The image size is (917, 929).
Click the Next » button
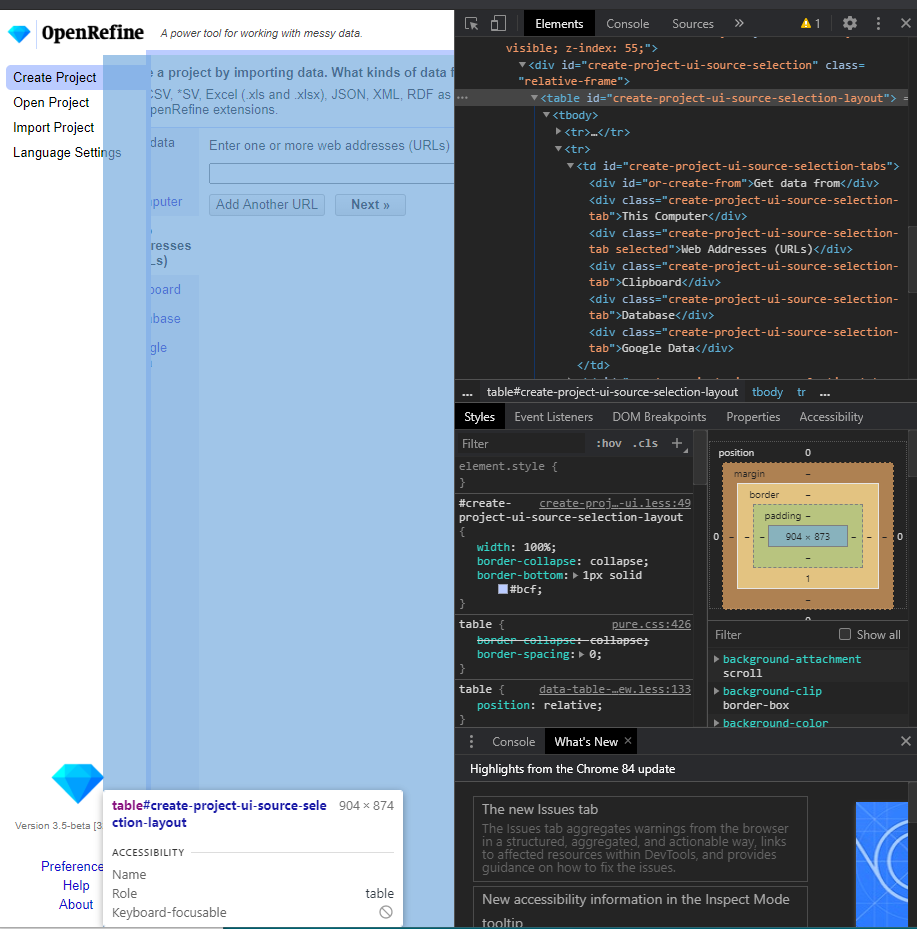(370, 204)
